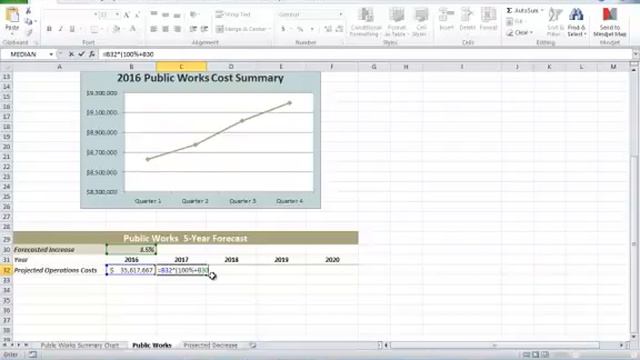This screenshot has height=360, width=640.
Task: Click the Middle Align icon
Action: 165,15
